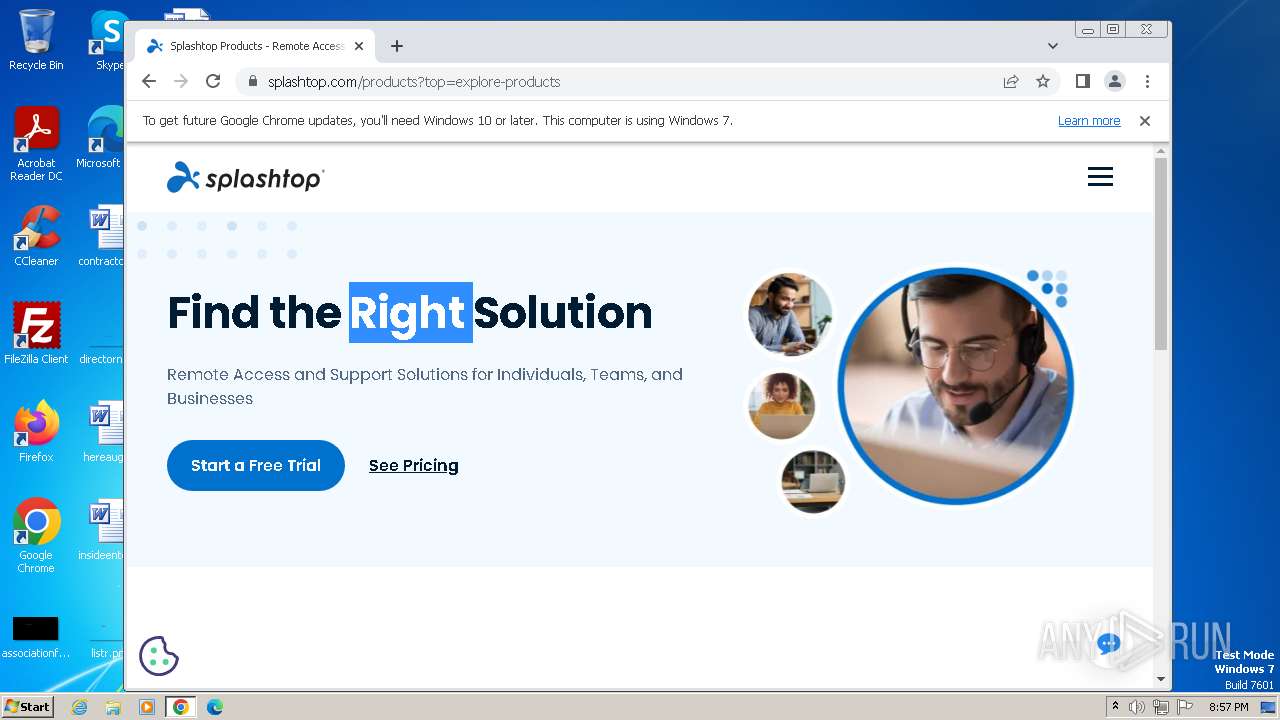This screenshot has height=720, width=1280.
Task: Open File Explorer from the taskbar
Action: coord(113,707)
